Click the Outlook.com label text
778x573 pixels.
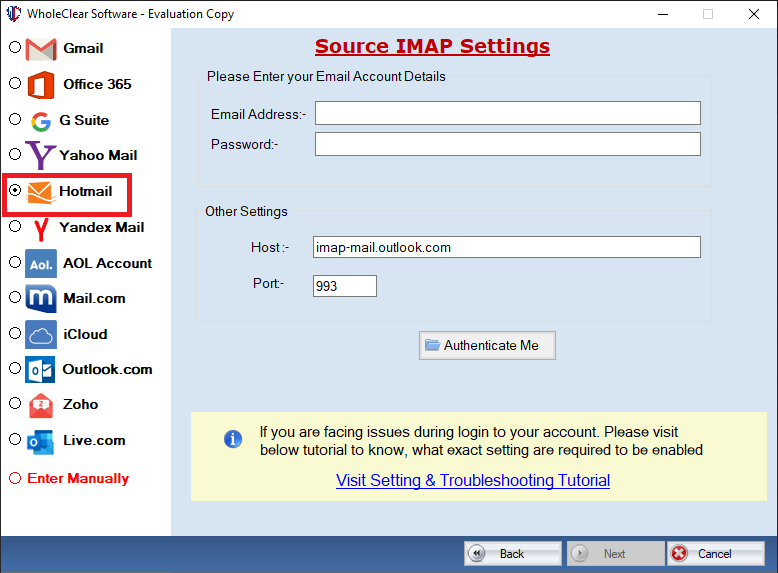[x=107, y=370]
